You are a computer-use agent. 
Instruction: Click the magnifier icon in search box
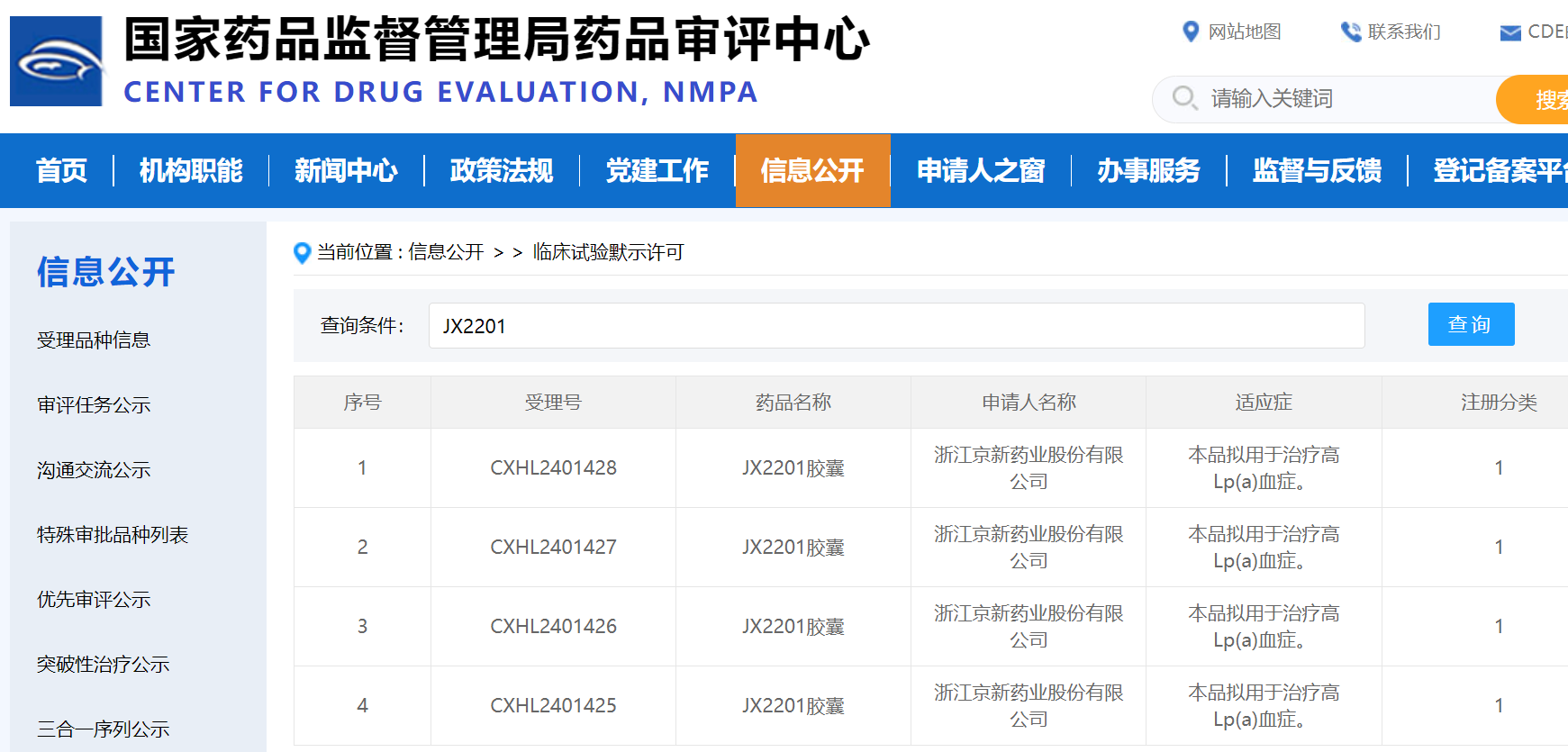[x=1184, y=97]
